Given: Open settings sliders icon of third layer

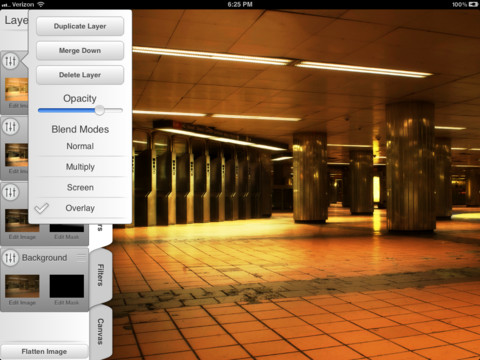Looking at the screenshot, I should (x=10, y=192).
